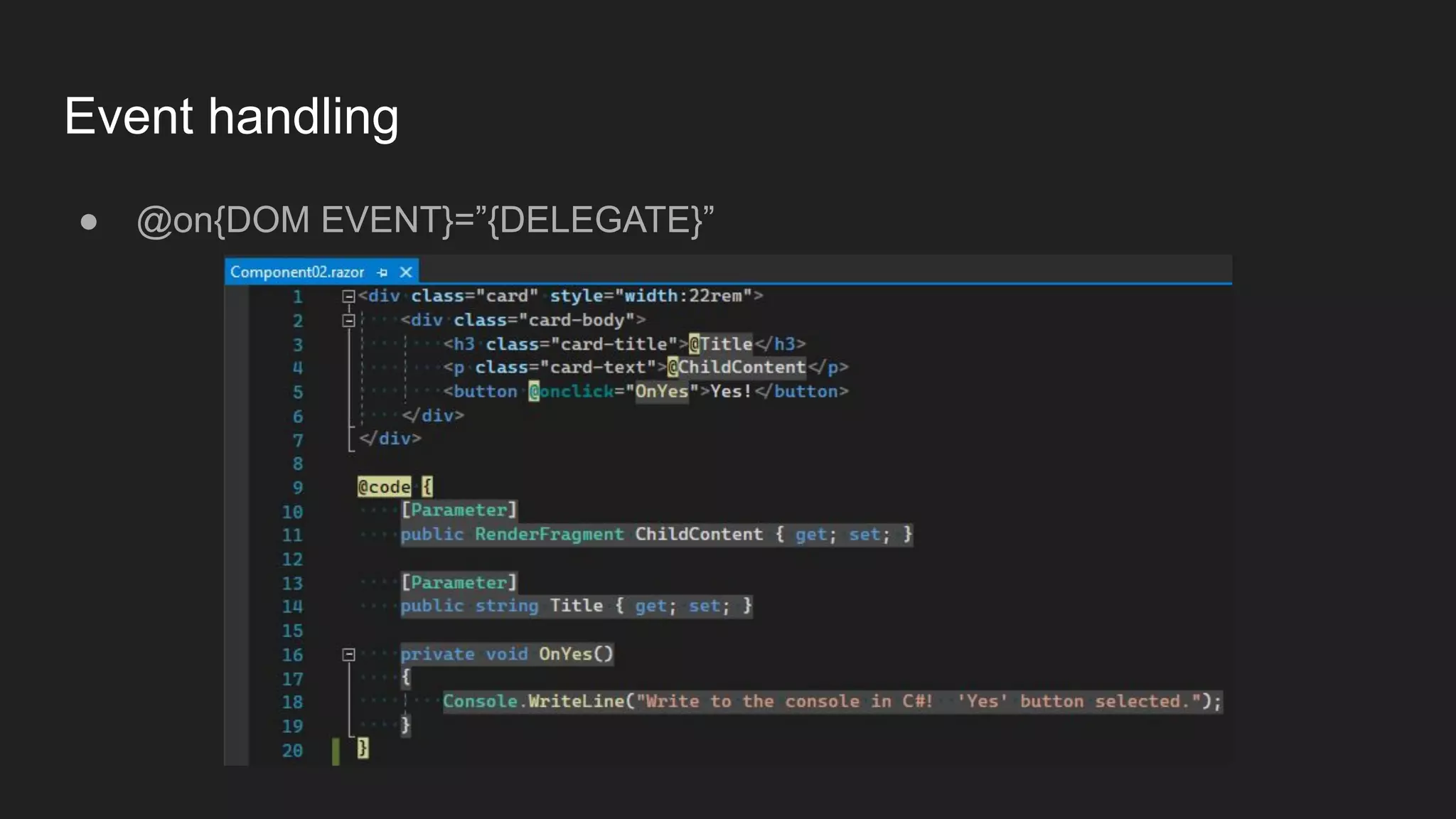Click @ChildContent inside the p tag
Viewport: 1456px width, 819px height.
click(x=737, y=368)
